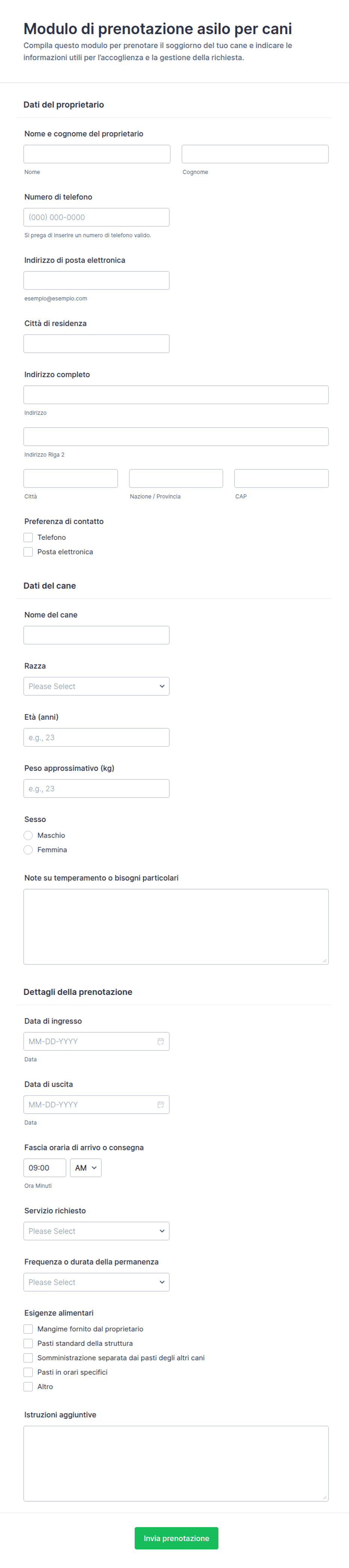Expand Frequenza o durata della permanenza dropdown
Screen dimensions: 349x1568
coord(96,1282)
